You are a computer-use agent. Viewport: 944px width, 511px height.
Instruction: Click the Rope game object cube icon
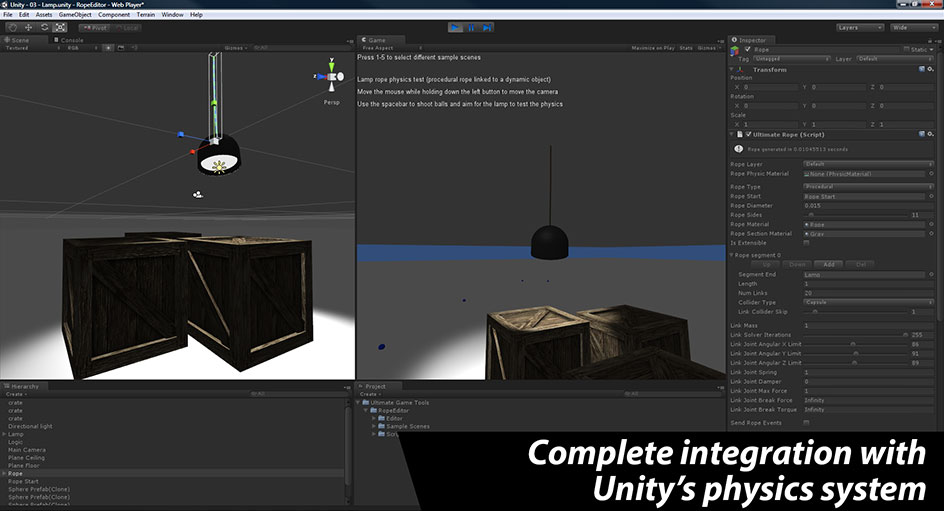(x=735, y=51)
